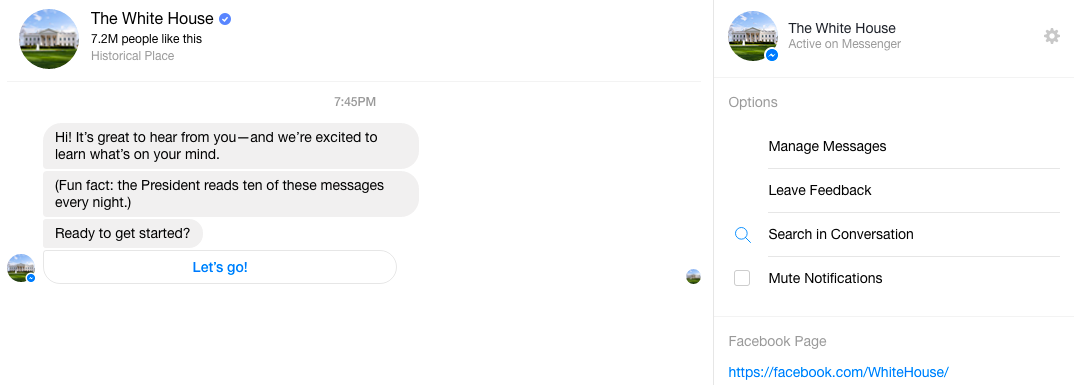Click the blue verified badge beside The White House
Screen dimensions: 1074x385
225,19
